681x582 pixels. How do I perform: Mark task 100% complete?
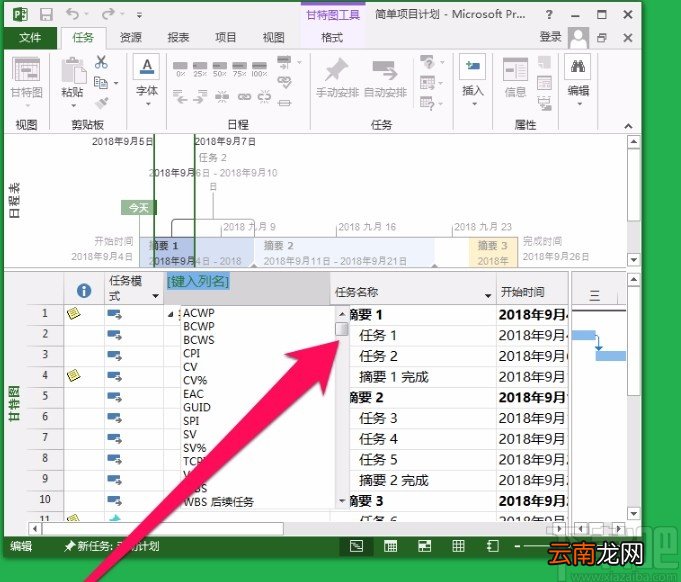pyautogui.click(x=259, y=69)
